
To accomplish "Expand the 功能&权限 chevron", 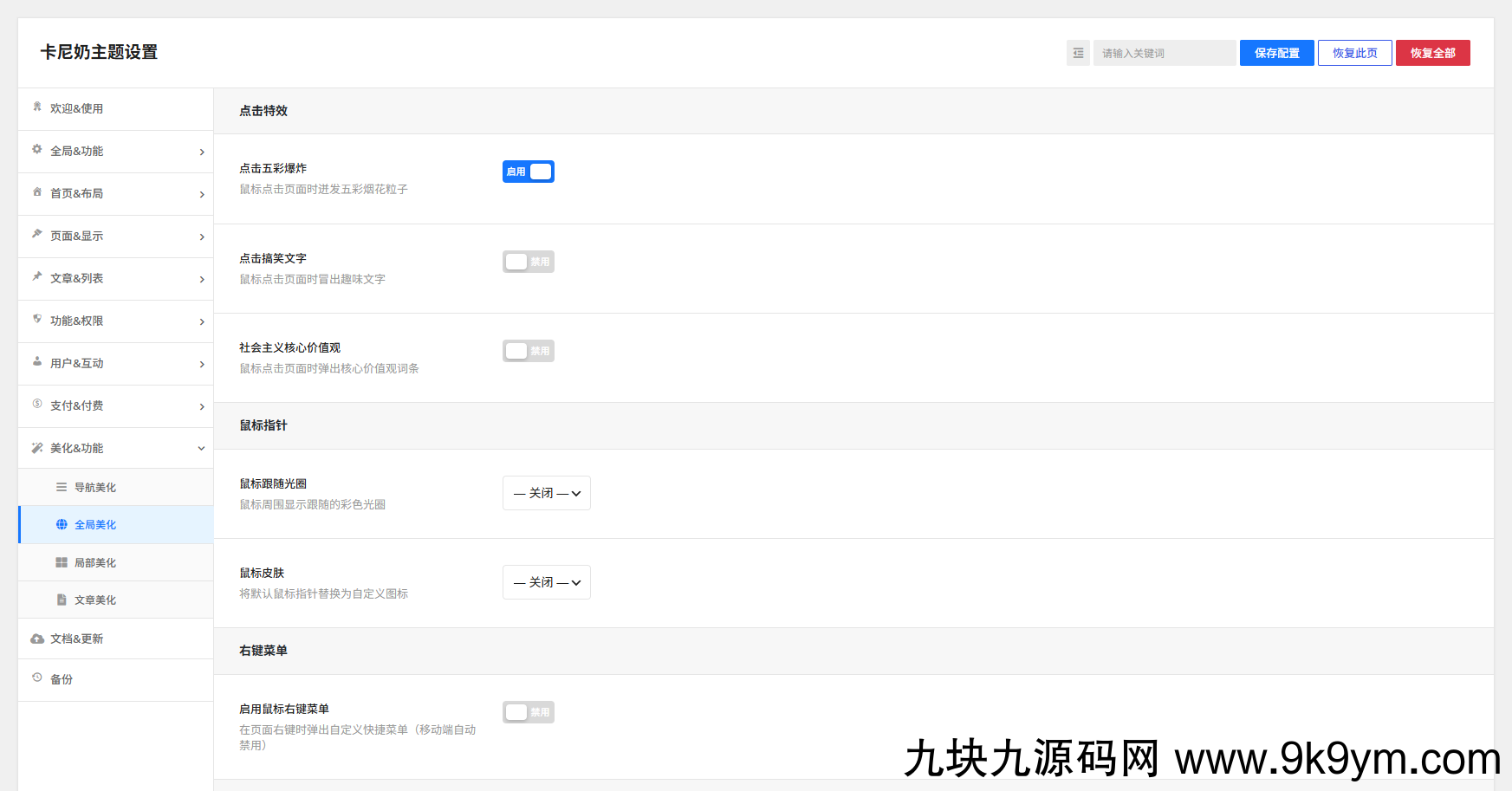I will 202,321.
